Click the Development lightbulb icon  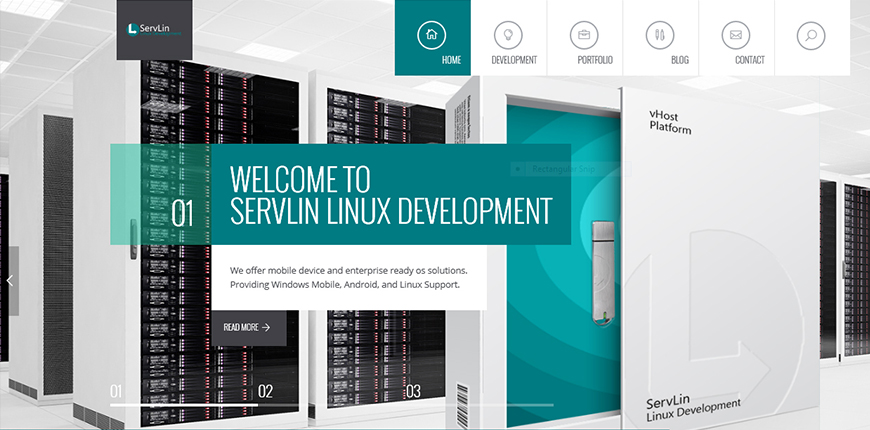pyautogui.click(x=508, y=35)
